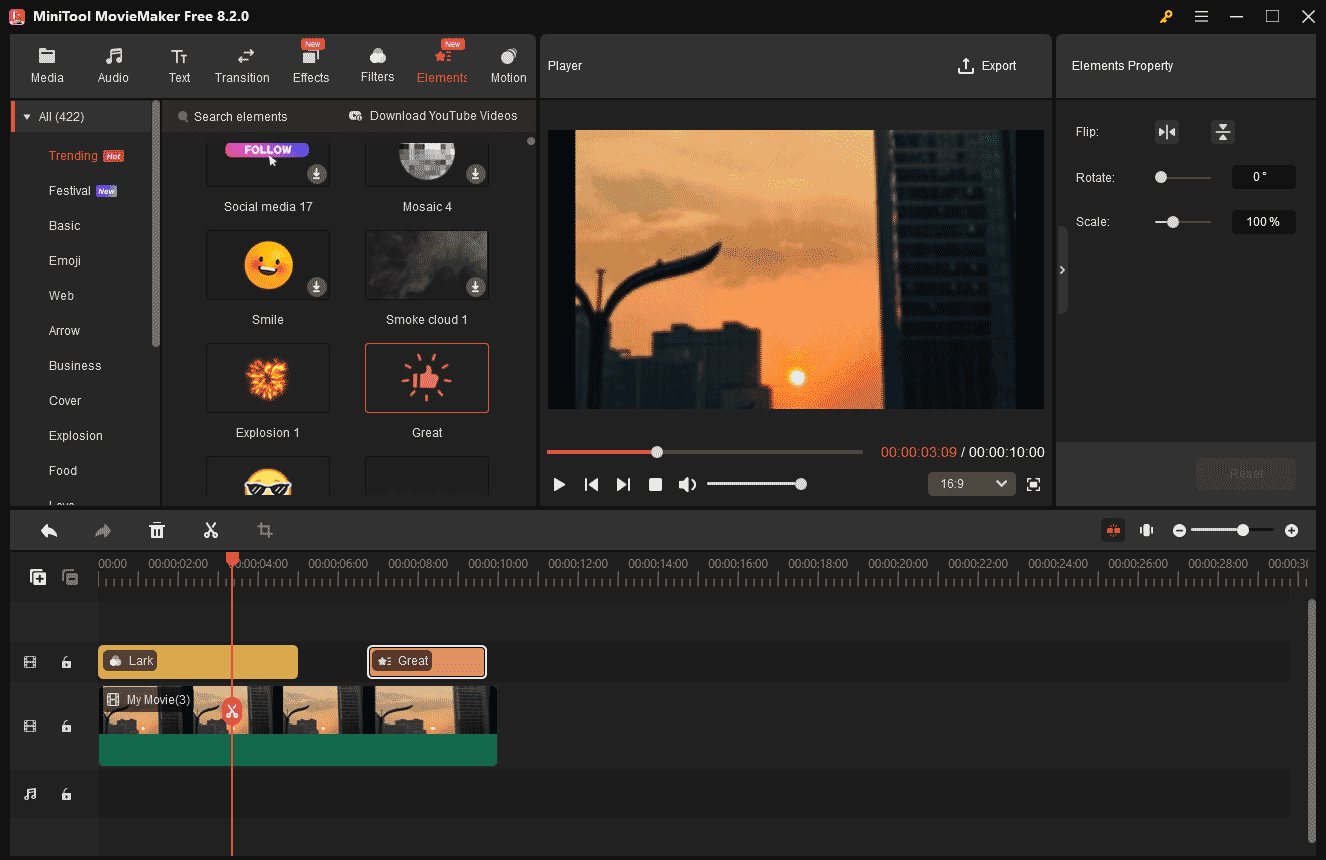Stop the playback
This screenshot has height=860, width=1326.
(x=655, y=484)
